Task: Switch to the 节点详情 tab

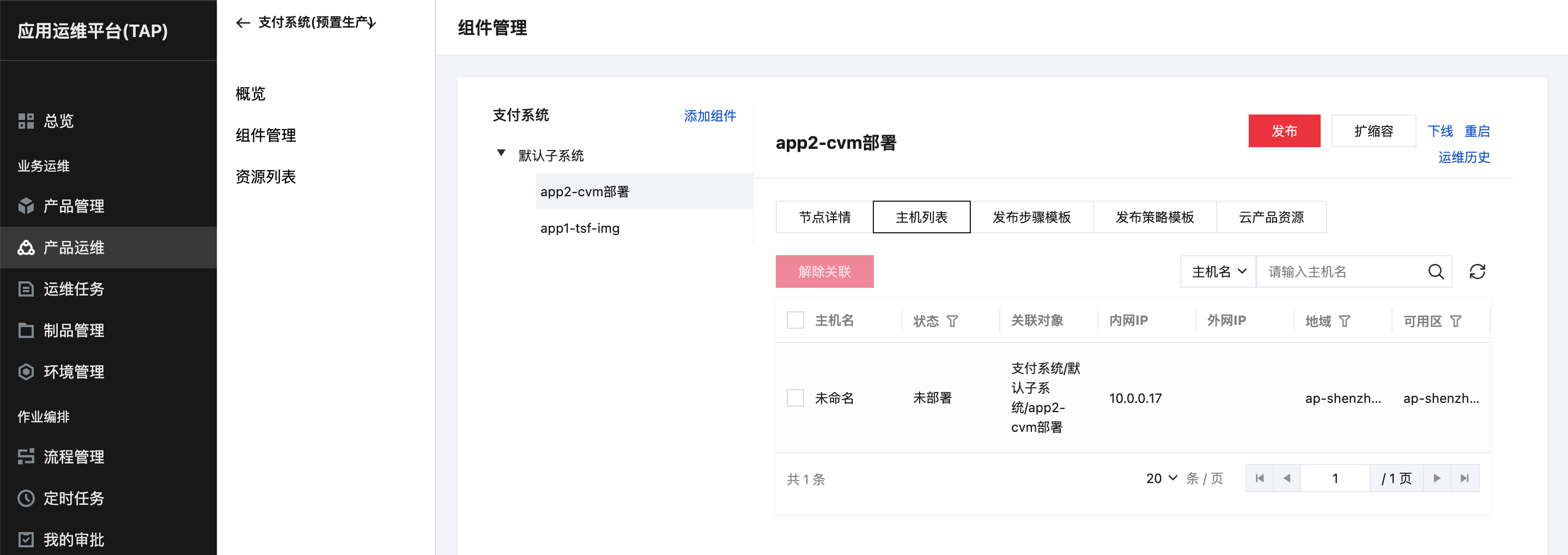Action: [824, 218]
